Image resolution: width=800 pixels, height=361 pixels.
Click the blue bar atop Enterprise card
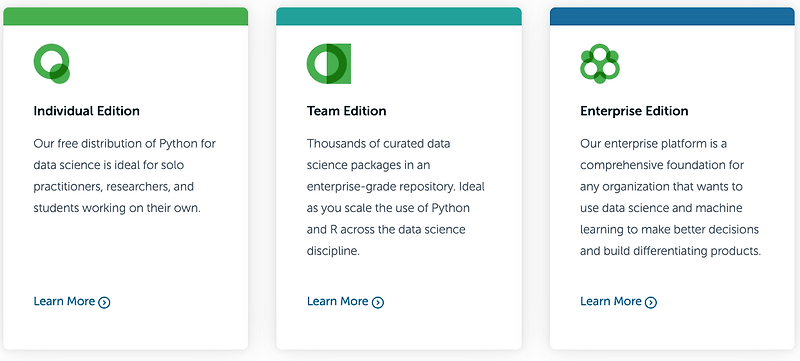click(672, 16)
